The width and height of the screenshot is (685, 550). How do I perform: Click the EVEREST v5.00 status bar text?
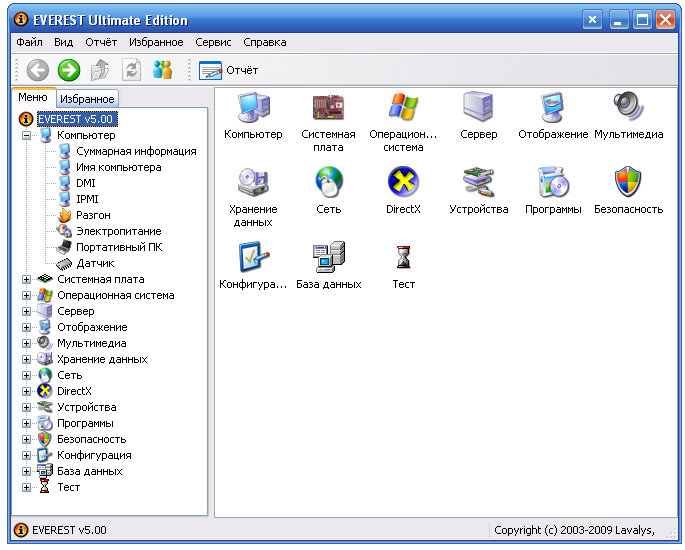click(x=69, y=530)
